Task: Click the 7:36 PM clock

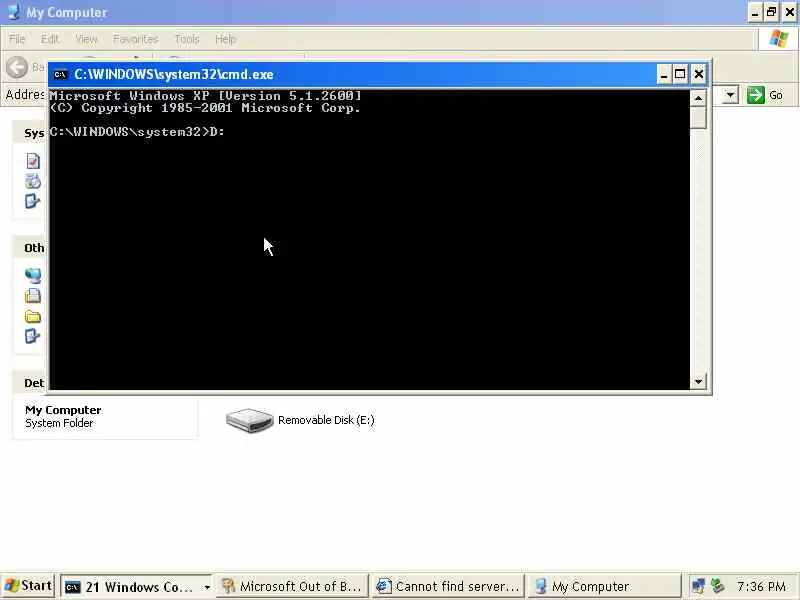Action: tap(761, 586)
